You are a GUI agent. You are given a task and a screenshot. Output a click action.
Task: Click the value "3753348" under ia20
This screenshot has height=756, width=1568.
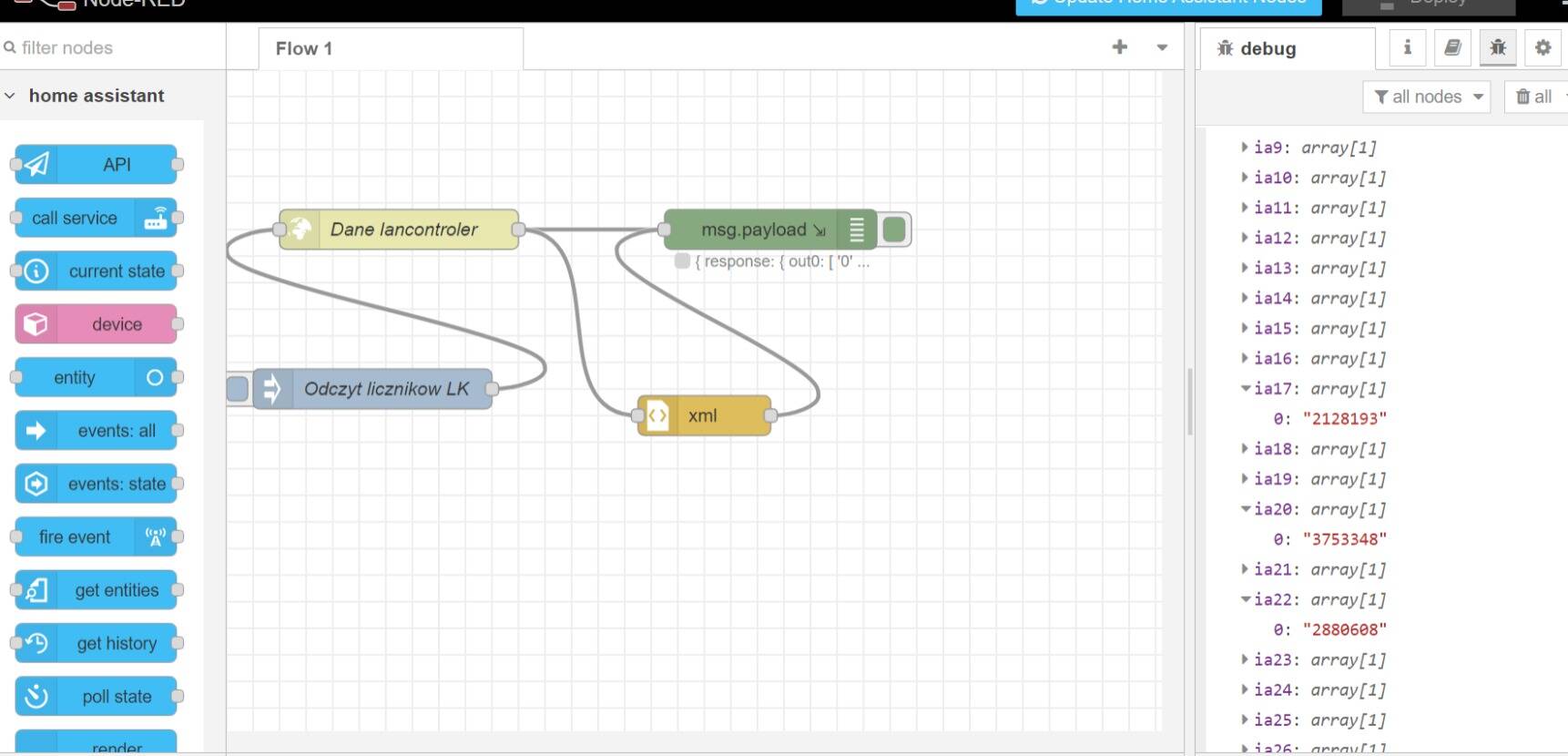[1344, 539]
